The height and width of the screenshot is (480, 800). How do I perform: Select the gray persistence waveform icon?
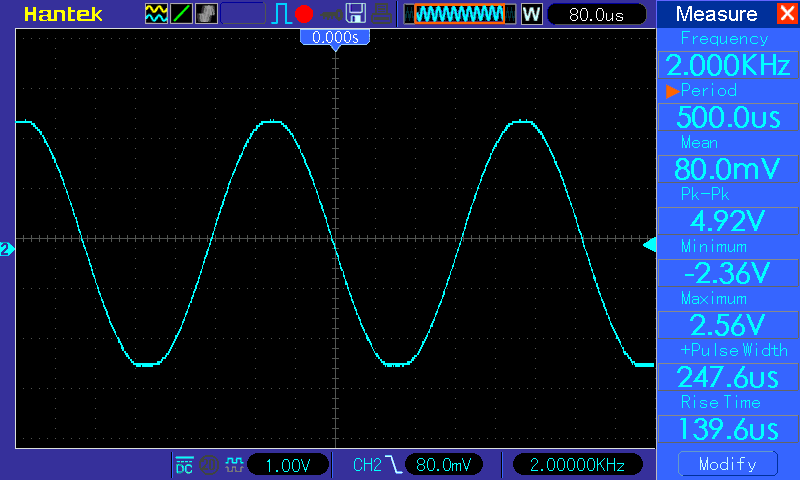point(206,14)
